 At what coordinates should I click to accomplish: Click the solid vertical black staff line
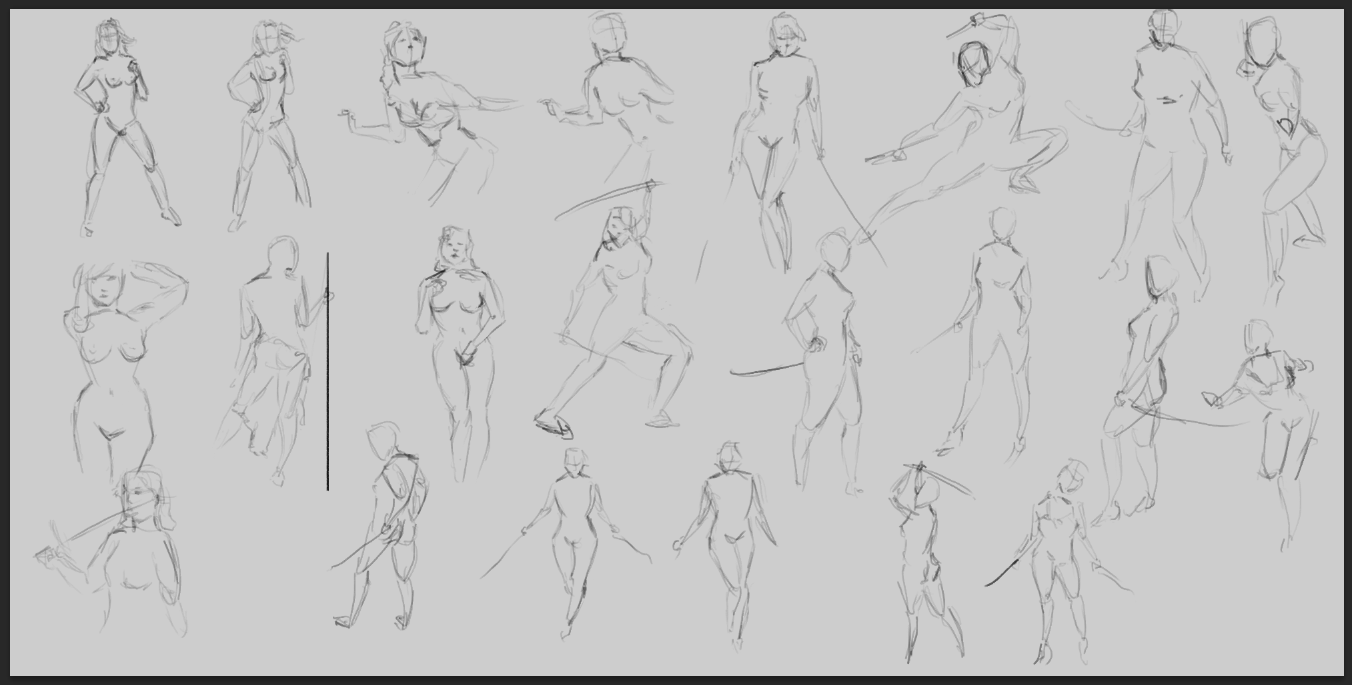(327, 371)
